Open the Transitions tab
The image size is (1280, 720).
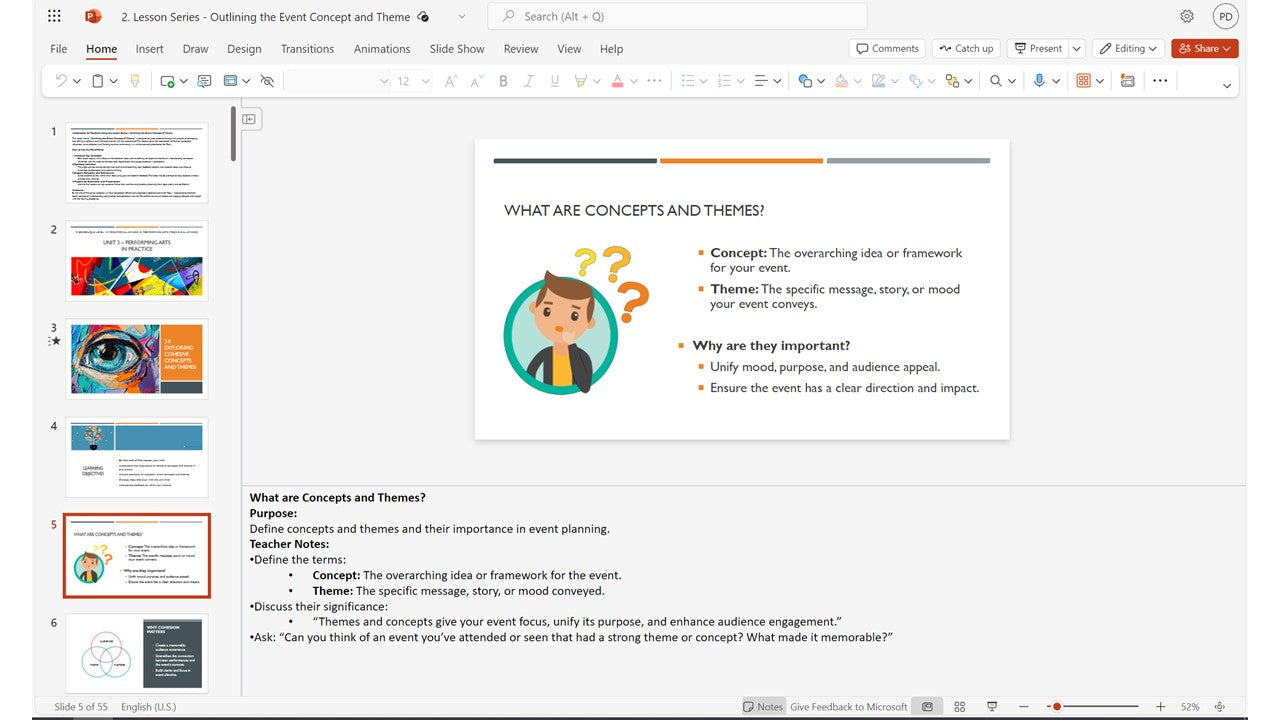pyautogui.click(x=307, y=49)
